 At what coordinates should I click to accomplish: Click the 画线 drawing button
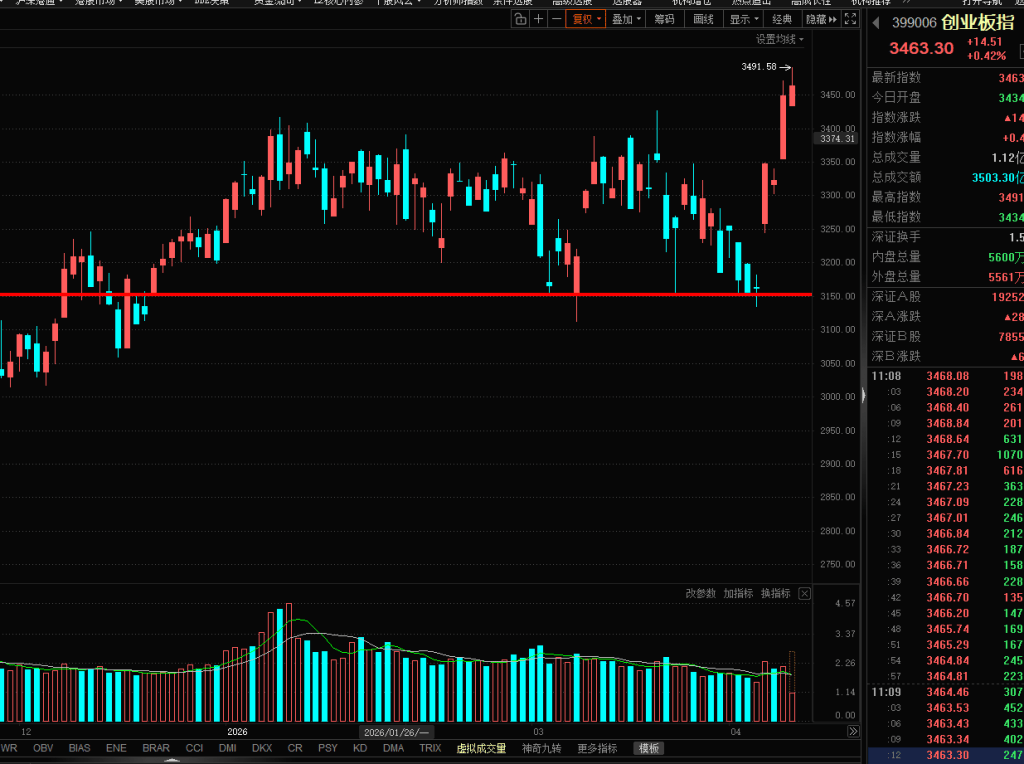703,19
